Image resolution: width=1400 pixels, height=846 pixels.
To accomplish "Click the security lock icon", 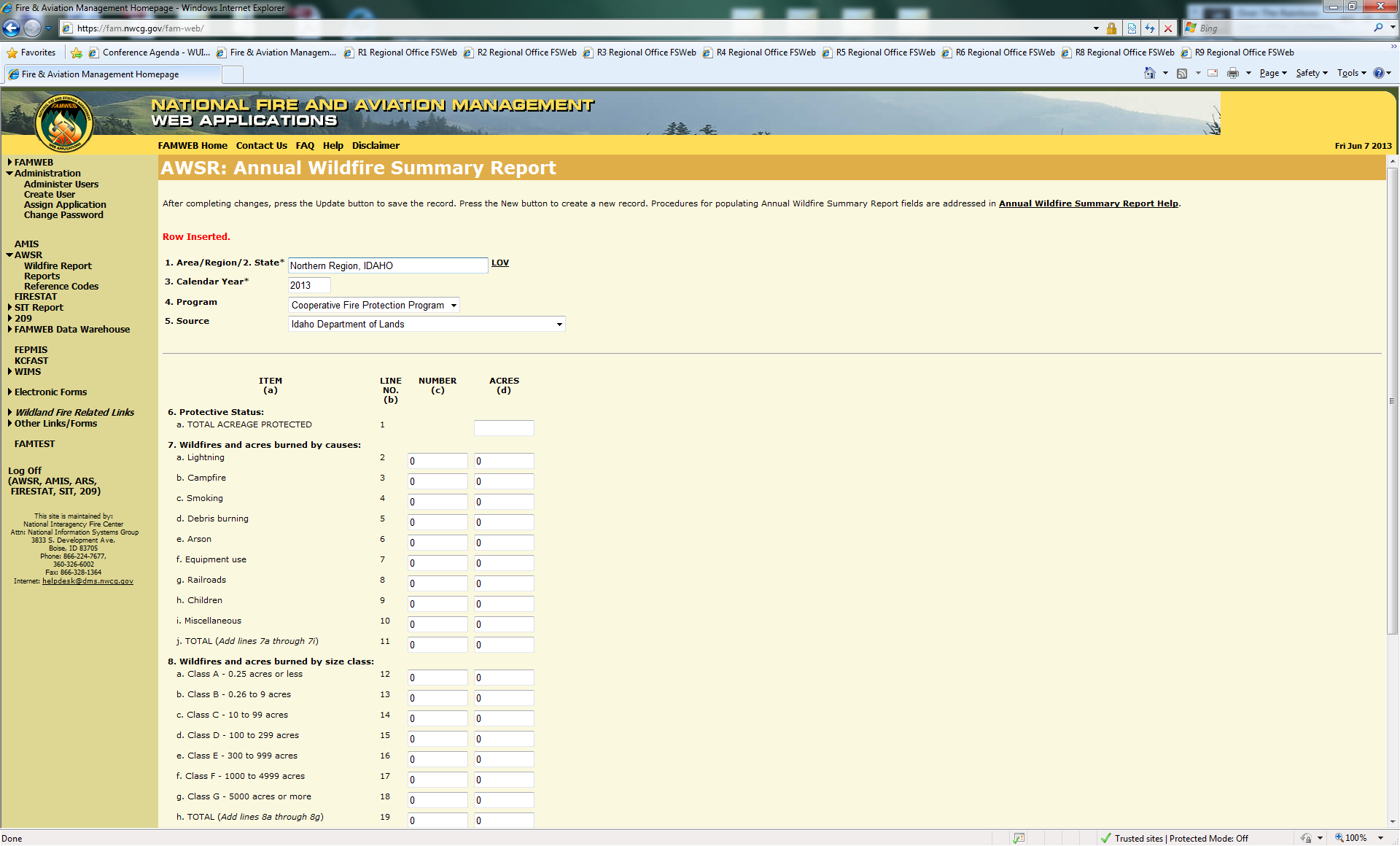I will [x=1111, y=28].
